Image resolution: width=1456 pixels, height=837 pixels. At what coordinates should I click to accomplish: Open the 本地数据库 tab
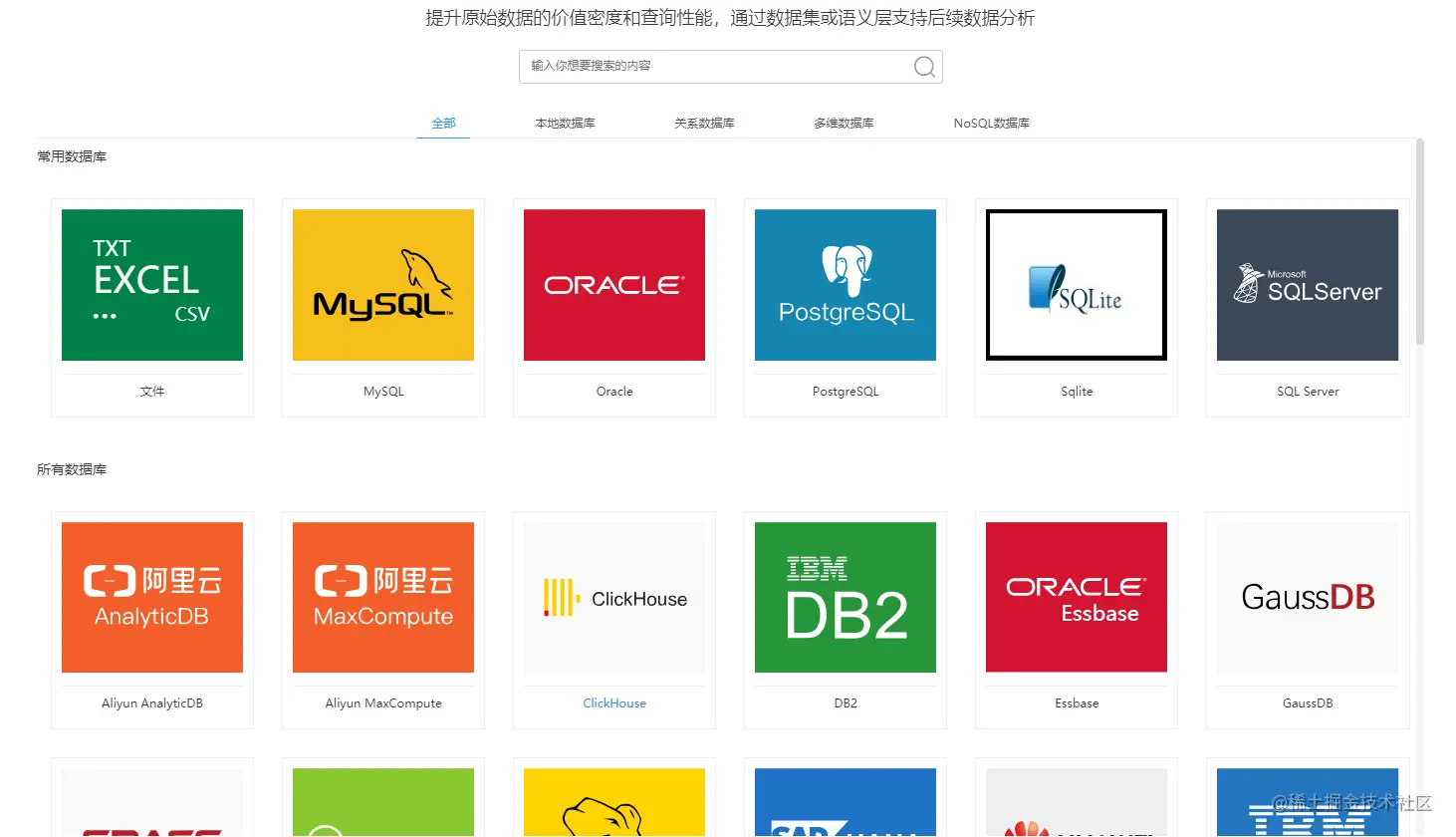coord(565,124)
